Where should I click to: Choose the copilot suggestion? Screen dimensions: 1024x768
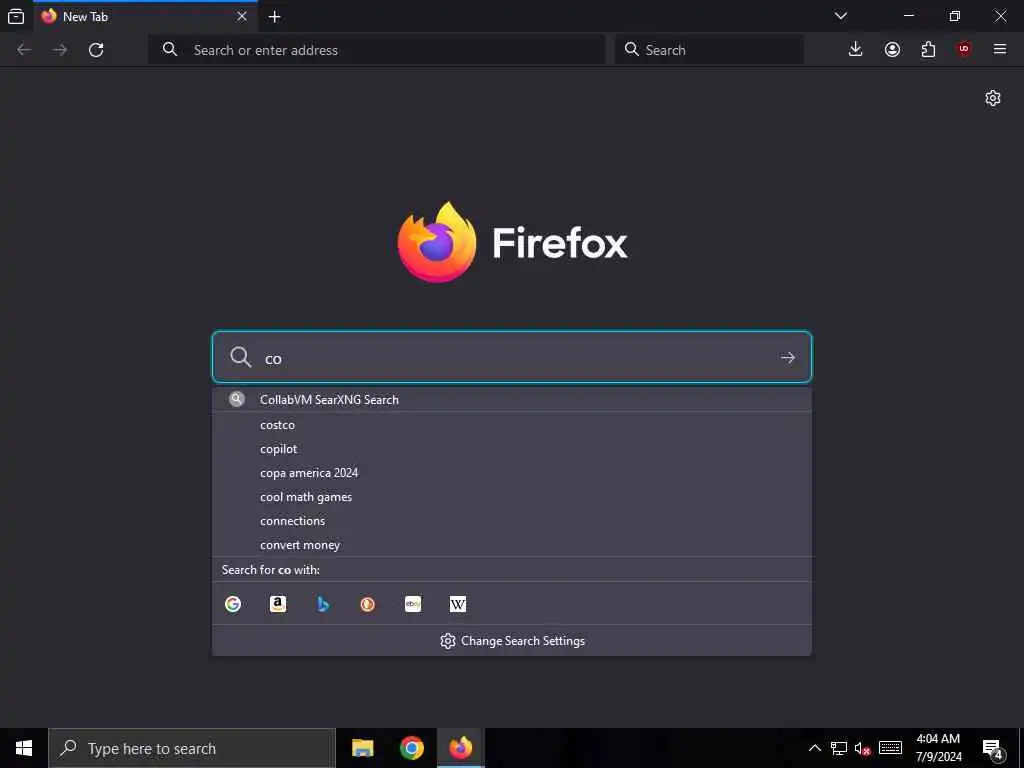click(511, 449)
